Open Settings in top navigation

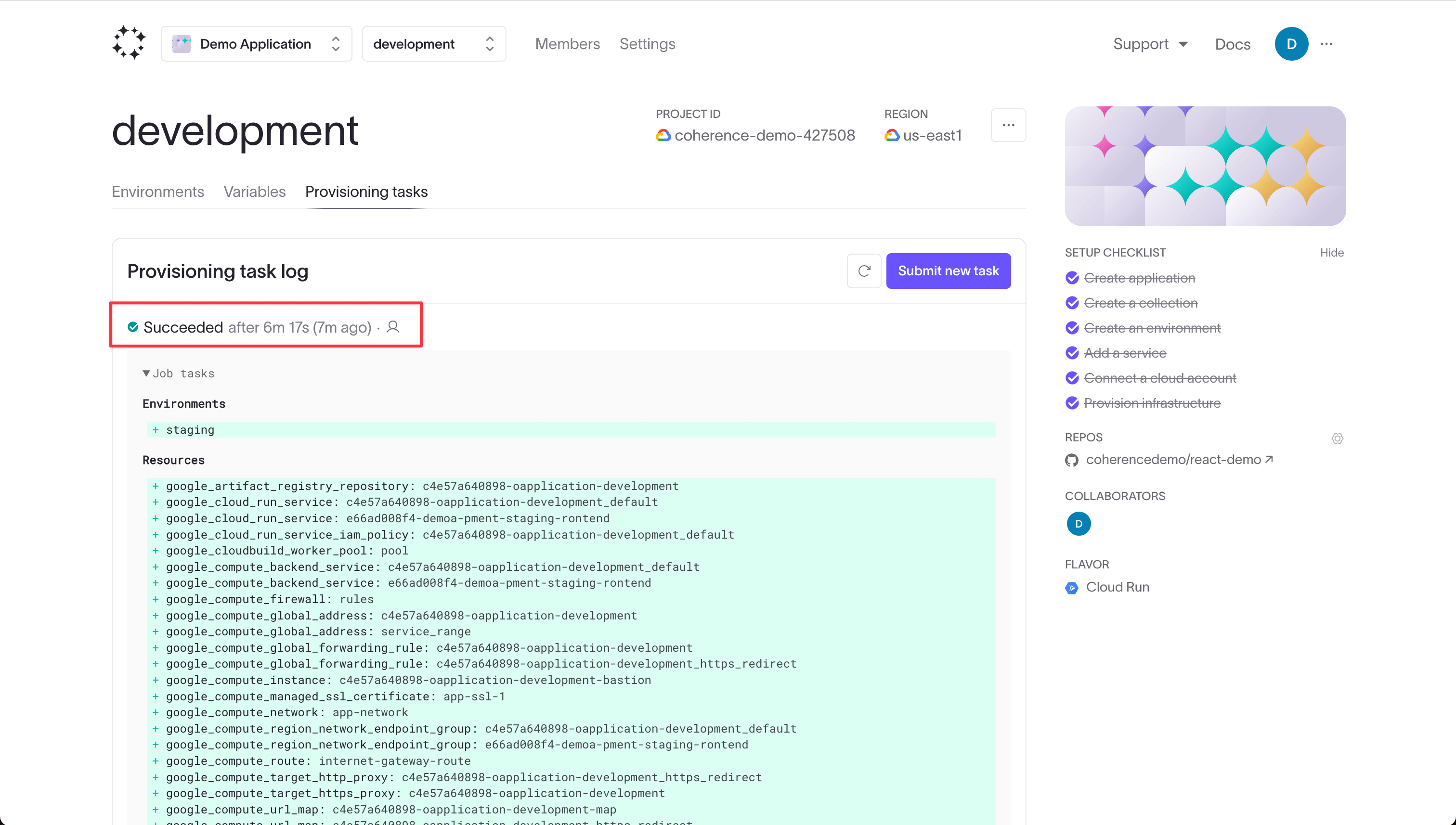pos(647,44)
